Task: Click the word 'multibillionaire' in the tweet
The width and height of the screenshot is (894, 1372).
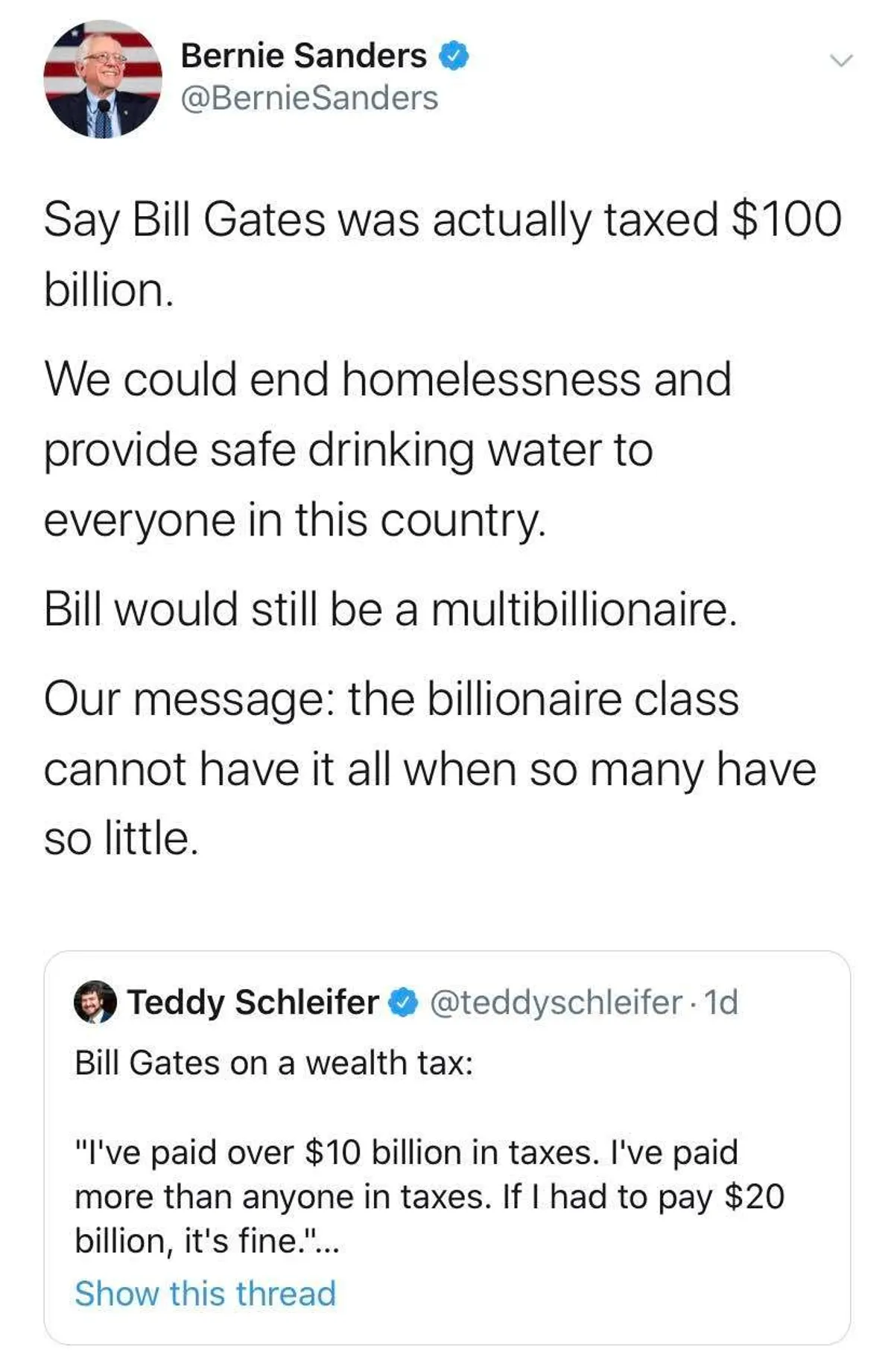Action: point(583,609)
